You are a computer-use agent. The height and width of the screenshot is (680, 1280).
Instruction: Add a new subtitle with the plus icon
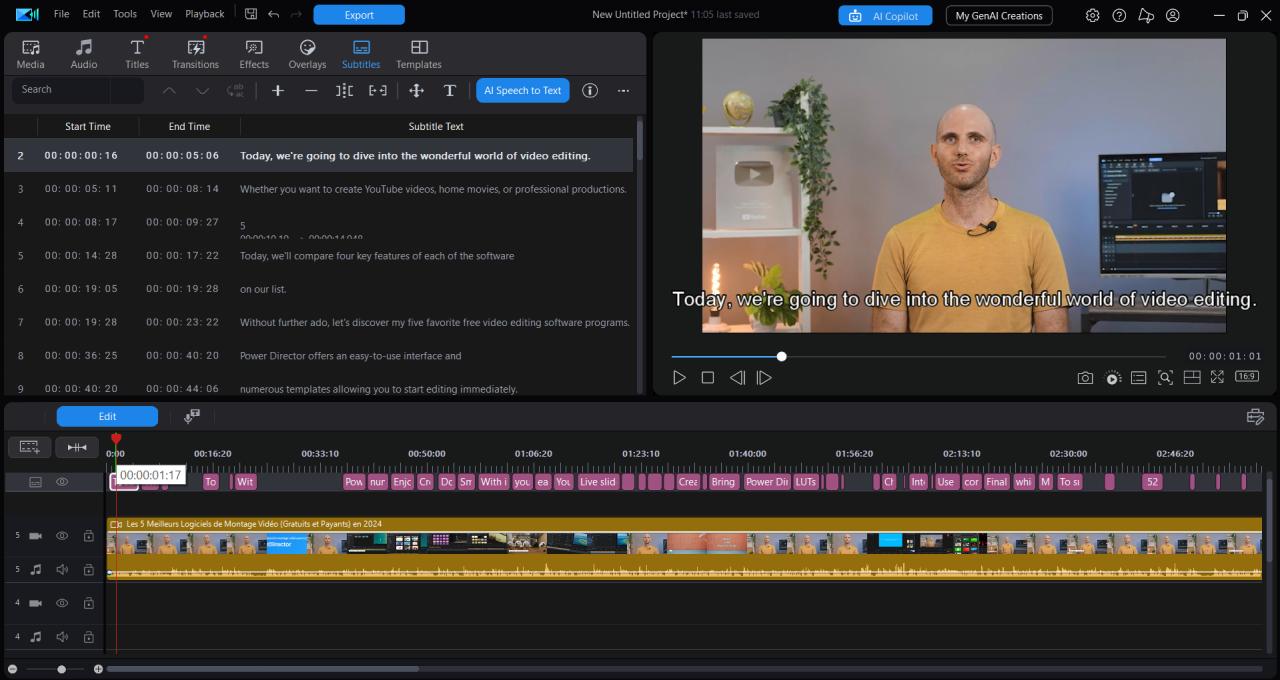tap(277, 90)
